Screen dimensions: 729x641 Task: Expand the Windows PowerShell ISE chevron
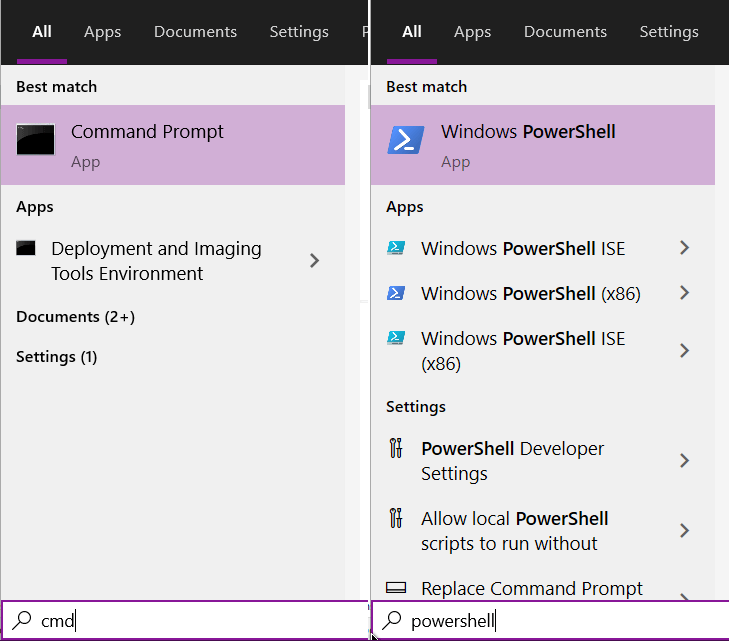click(x=684, y=248)
